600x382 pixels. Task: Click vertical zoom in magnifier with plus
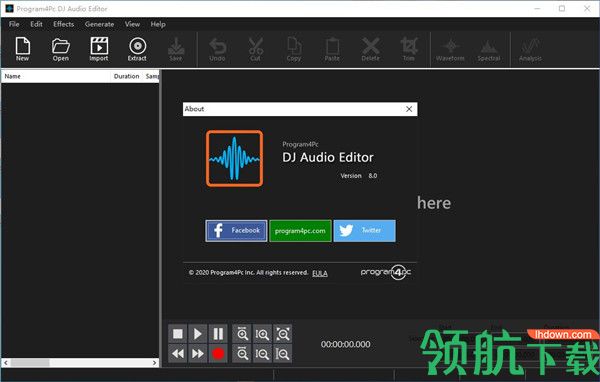[x=262, y=334]
